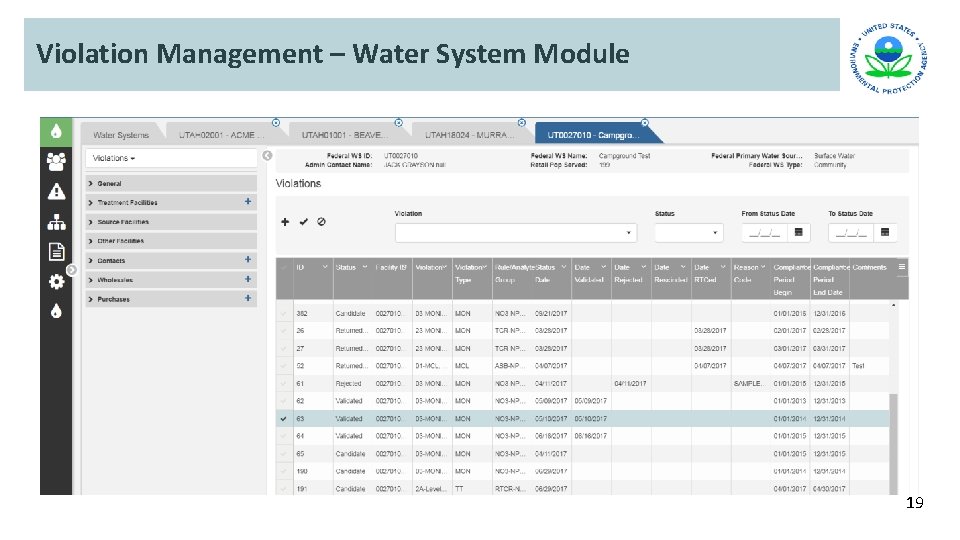This screenshot has height=540, width=960.
Task: Click the 'Test' comment in row 52
Action: click(x=858, y=366)
